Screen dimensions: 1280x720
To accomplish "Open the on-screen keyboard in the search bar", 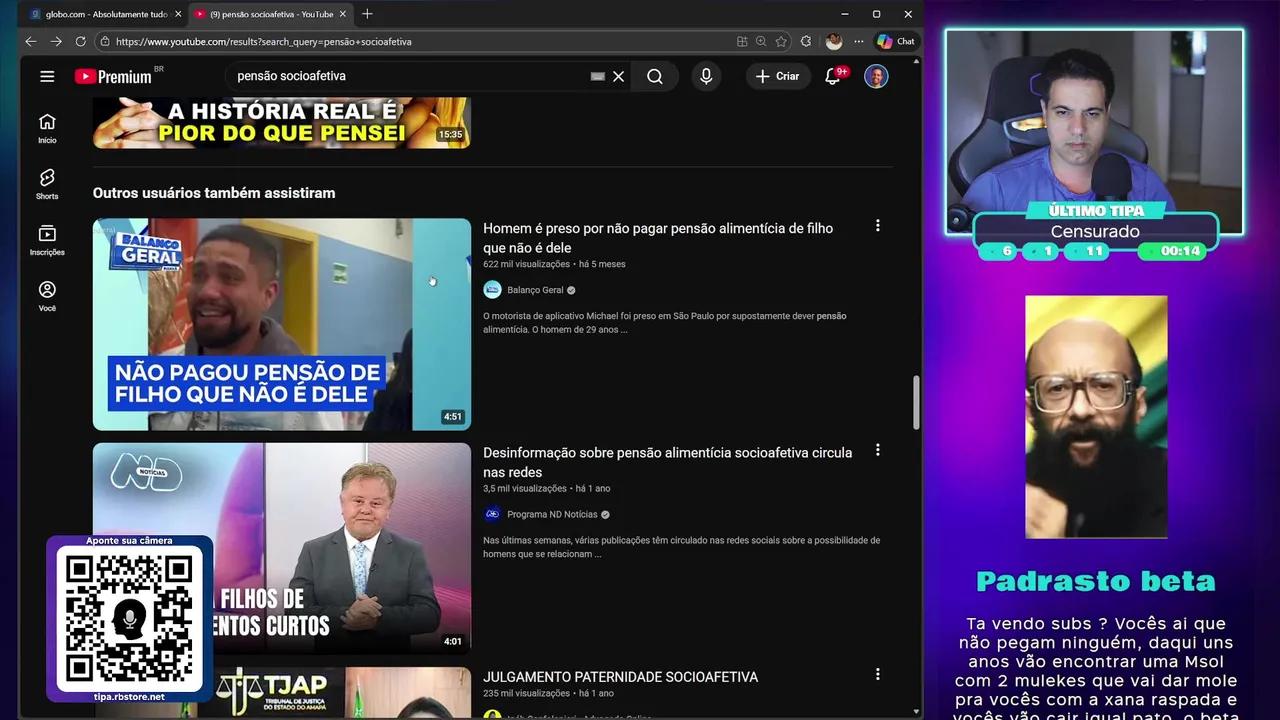I will (597, 76).
